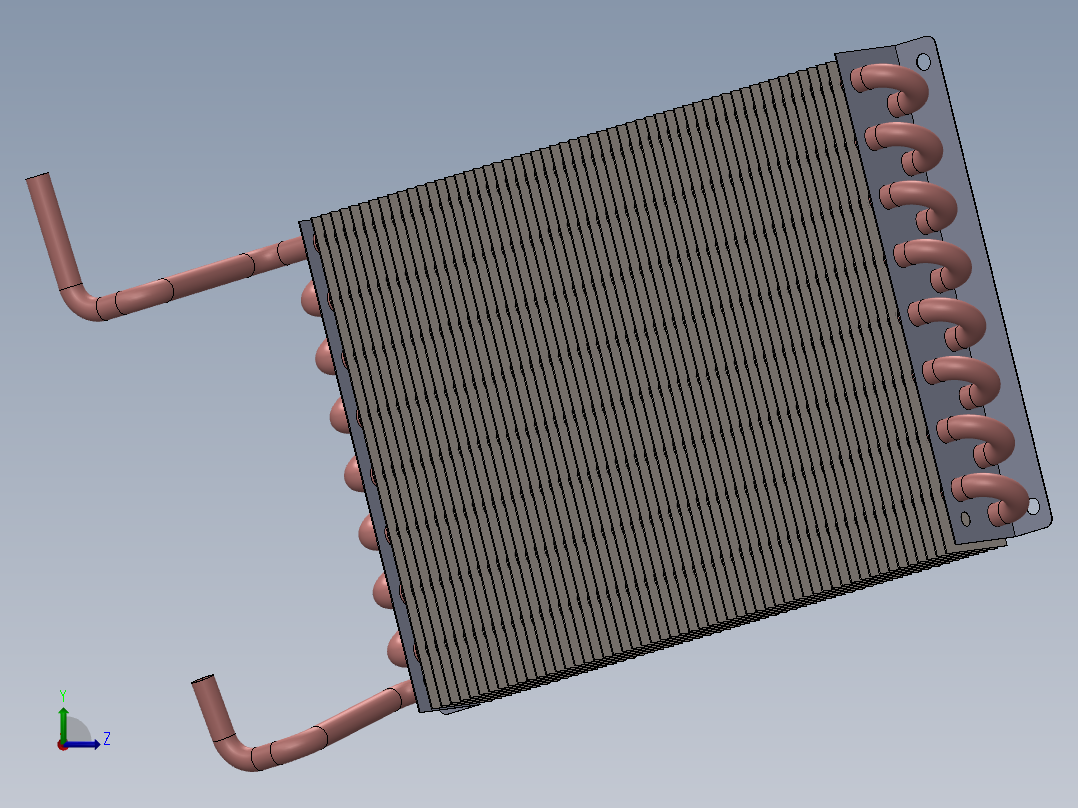The image size is (1078, 808).
Task: Click the blue Z axis of the triad
Action: [82, 744]
